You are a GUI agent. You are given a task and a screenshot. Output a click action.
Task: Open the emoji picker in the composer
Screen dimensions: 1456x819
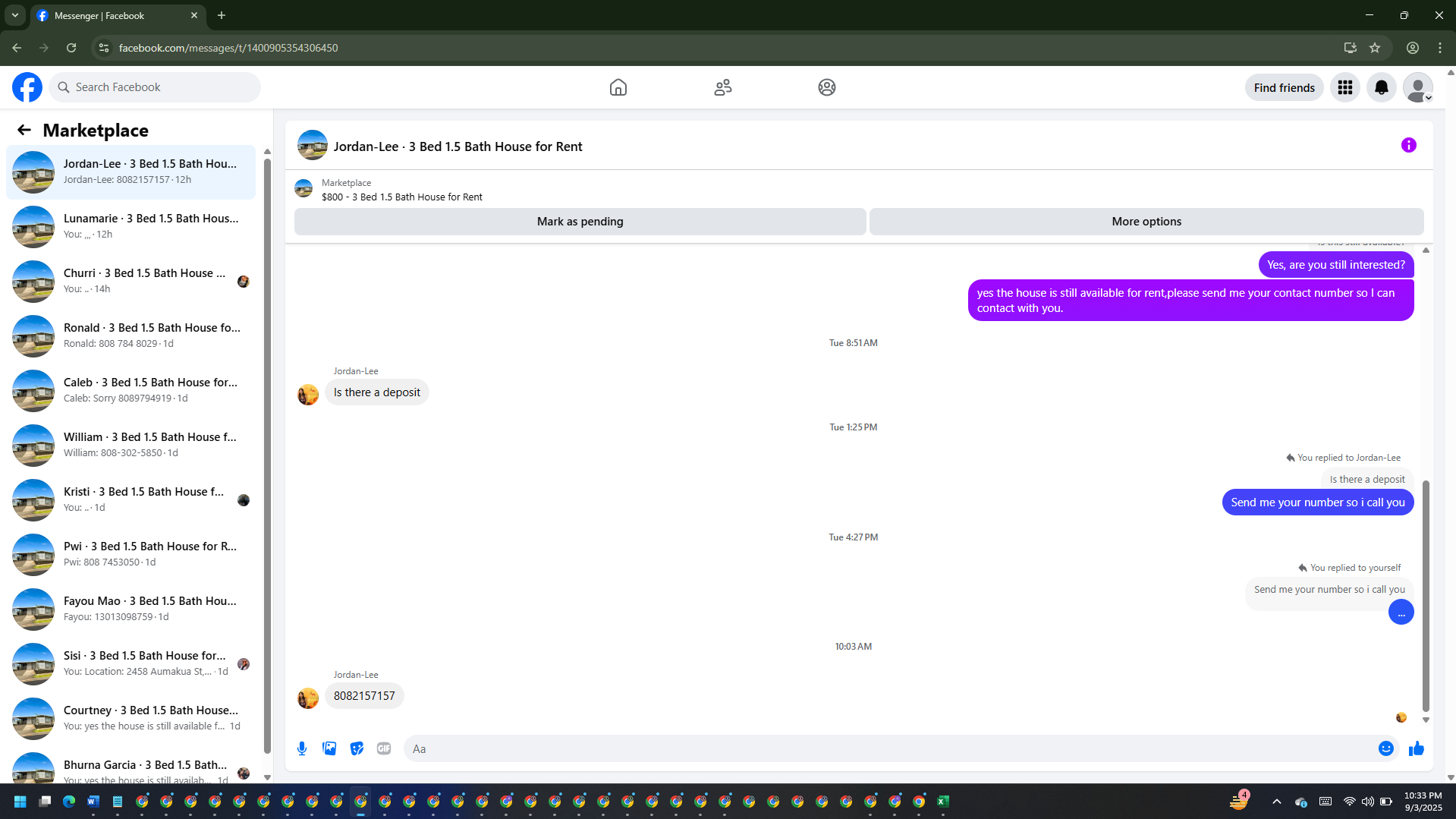point(1386,748)
